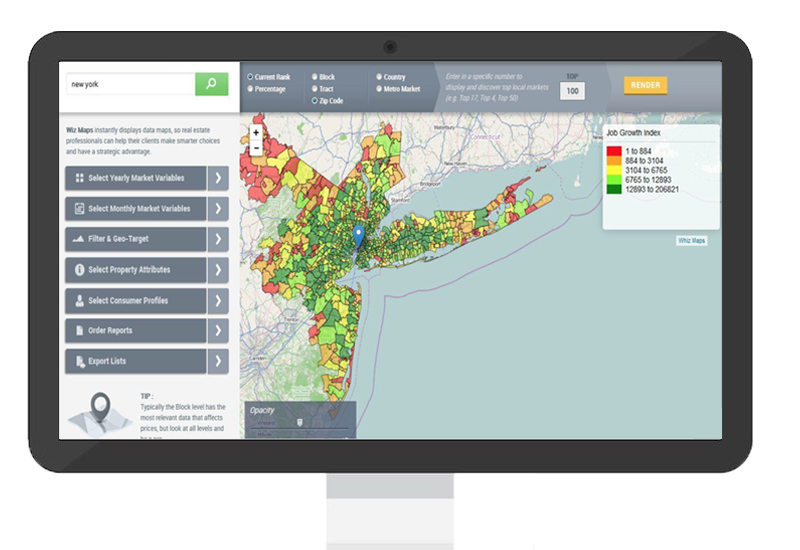This screenshot has height=550, width=800.
Task: Expand arrow next to Select Monthly Market Variables
Action: click(218, 208)
